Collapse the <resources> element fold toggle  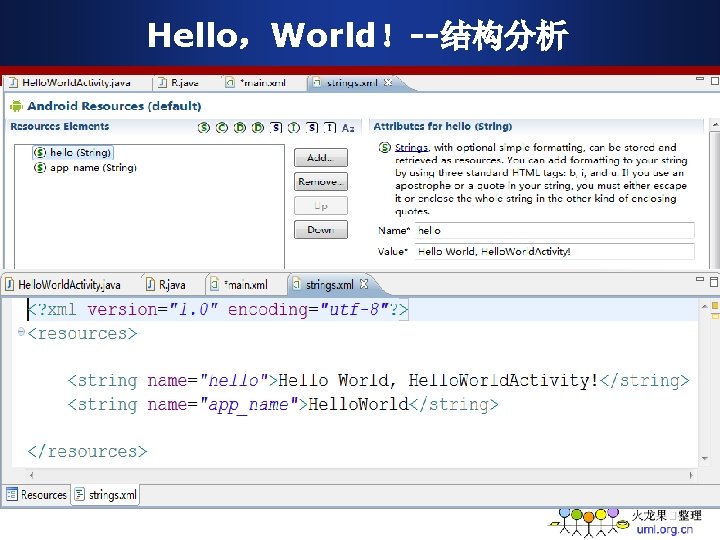(x=21, y=331)
